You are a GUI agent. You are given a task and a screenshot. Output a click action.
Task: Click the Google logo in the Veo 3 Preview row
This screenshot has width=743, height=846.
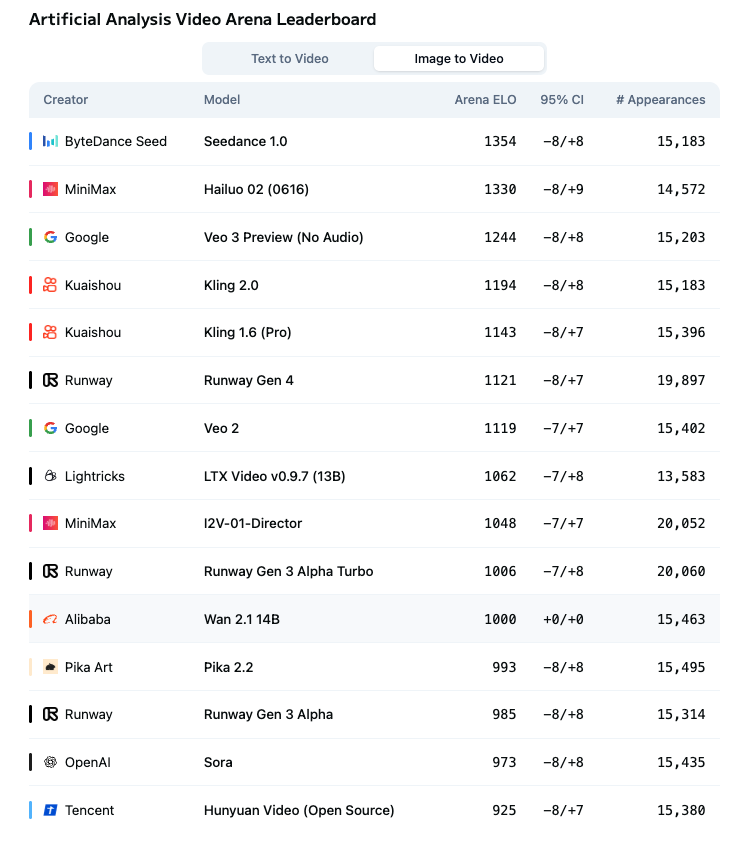coord(50,237)
